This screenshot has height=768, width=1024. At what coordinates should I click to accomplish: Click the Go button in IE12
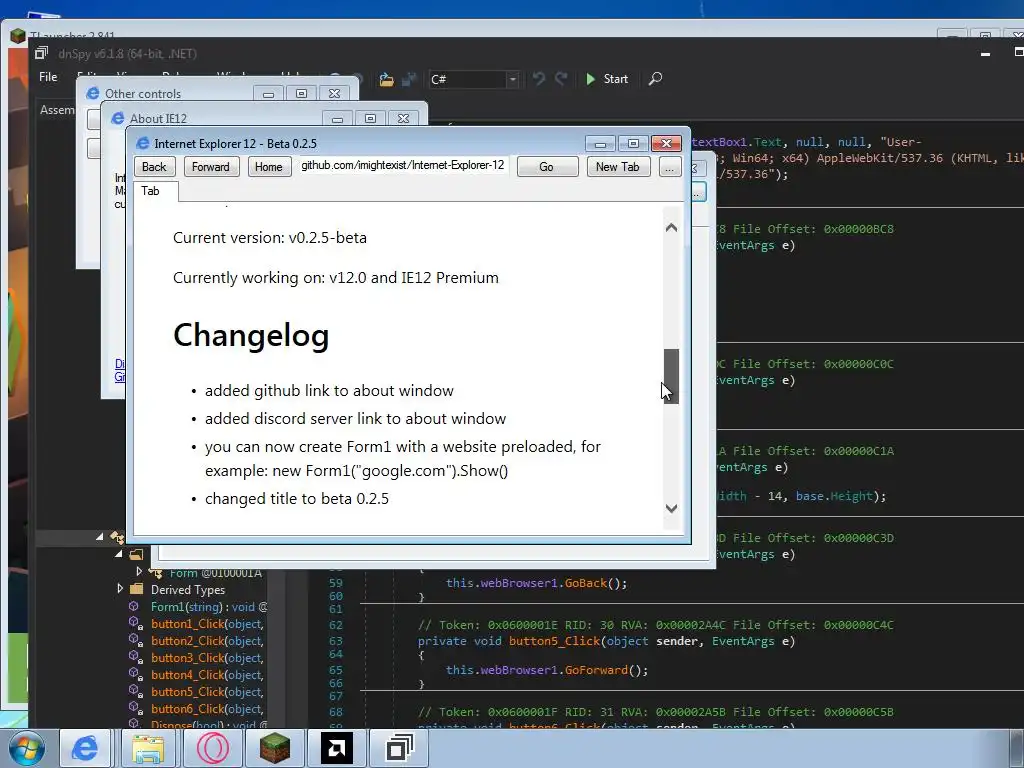(x=547, y=167)
